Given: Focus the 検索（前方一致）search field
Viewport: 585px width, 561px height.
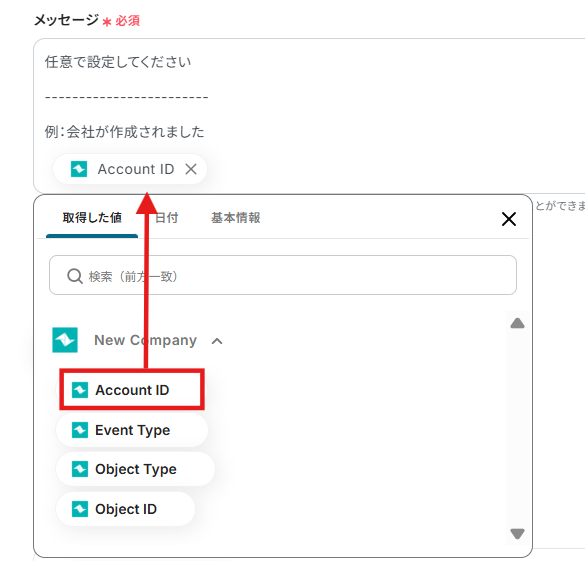Looking at the screenshot, I should pos(283,275).
